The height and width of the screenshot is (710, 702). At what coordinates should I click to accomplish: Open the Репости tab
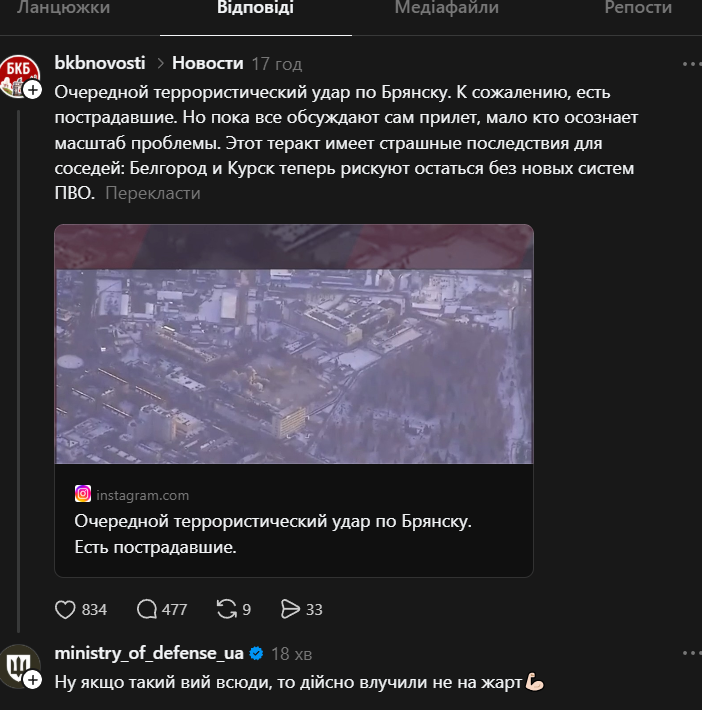638,8
